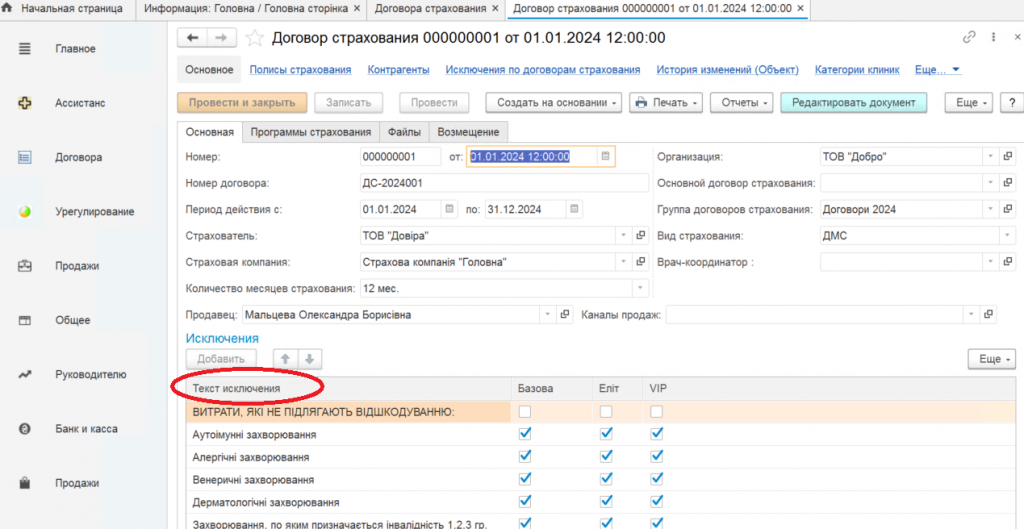The width and height of the screenshot is (1024, 529).
Task: Toggle VIP checkbox for Венеричні захворювання
Action: 657,479
